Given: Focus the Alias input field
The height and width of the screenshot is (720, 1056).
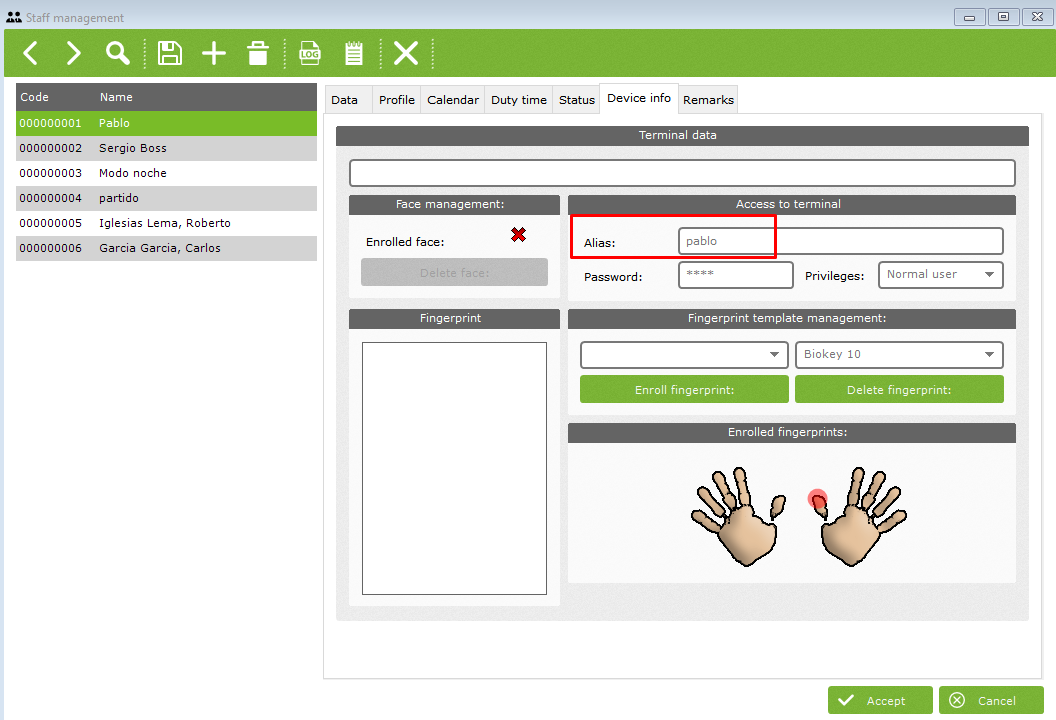Looking at the screenshot, I should 840,241.
